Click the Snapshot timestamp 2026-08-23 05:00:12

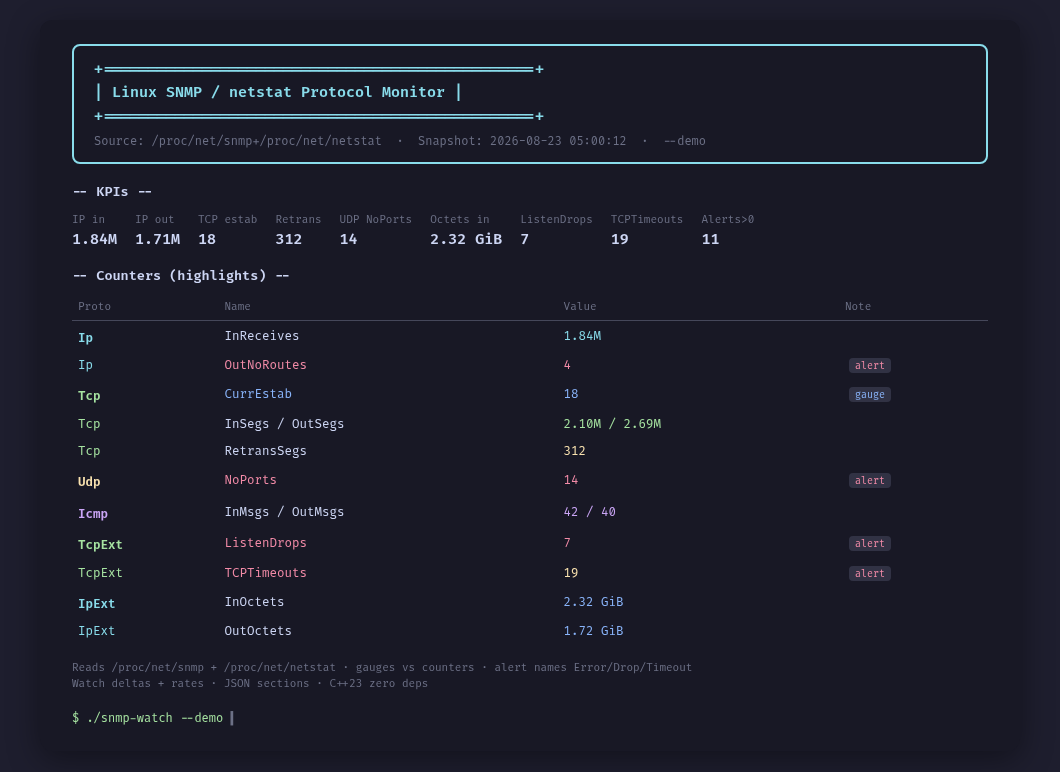pyautogui.click(x=558, y=141)
